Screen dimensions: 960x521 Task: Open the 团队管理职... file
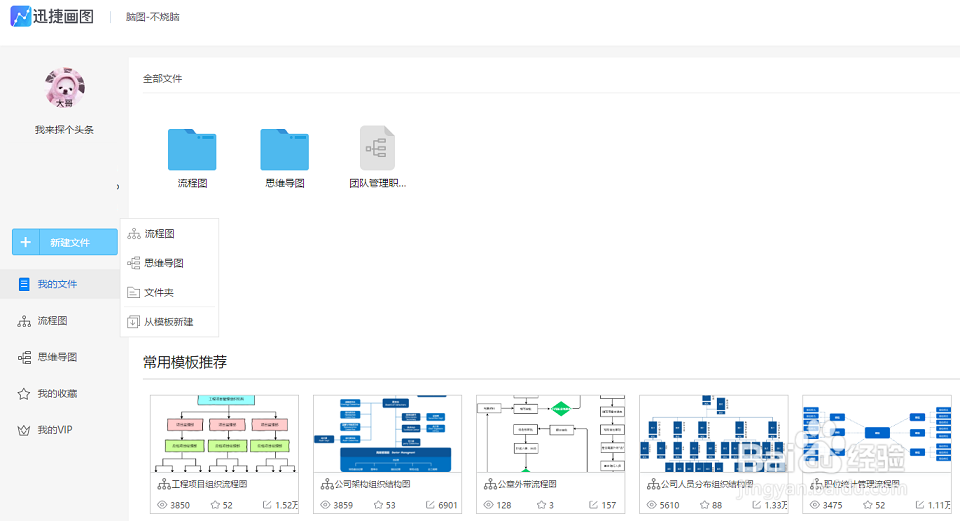(377, 148)
